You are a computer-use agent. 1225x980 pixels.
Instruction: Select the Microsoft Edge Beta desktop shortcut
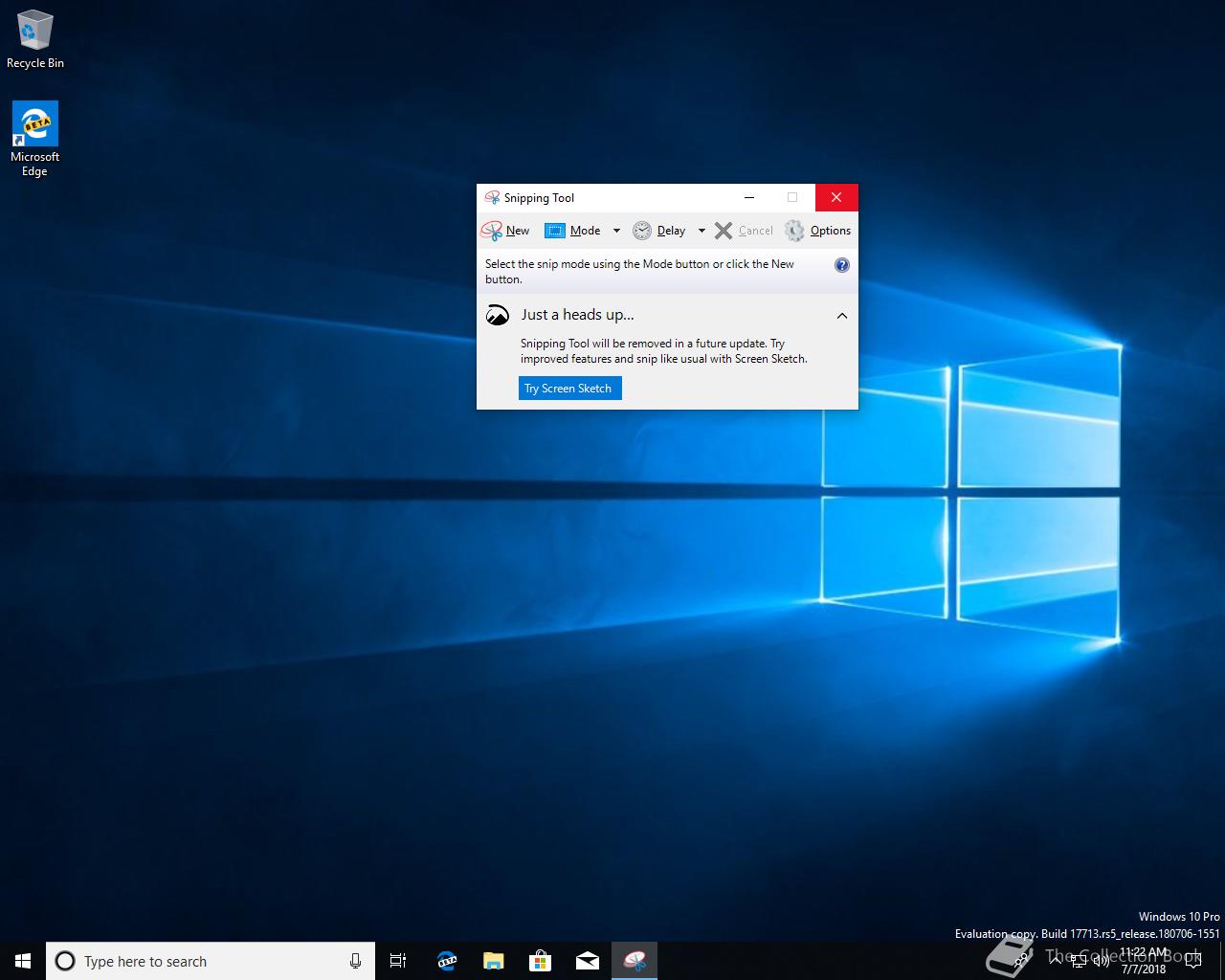pos(35,140)
